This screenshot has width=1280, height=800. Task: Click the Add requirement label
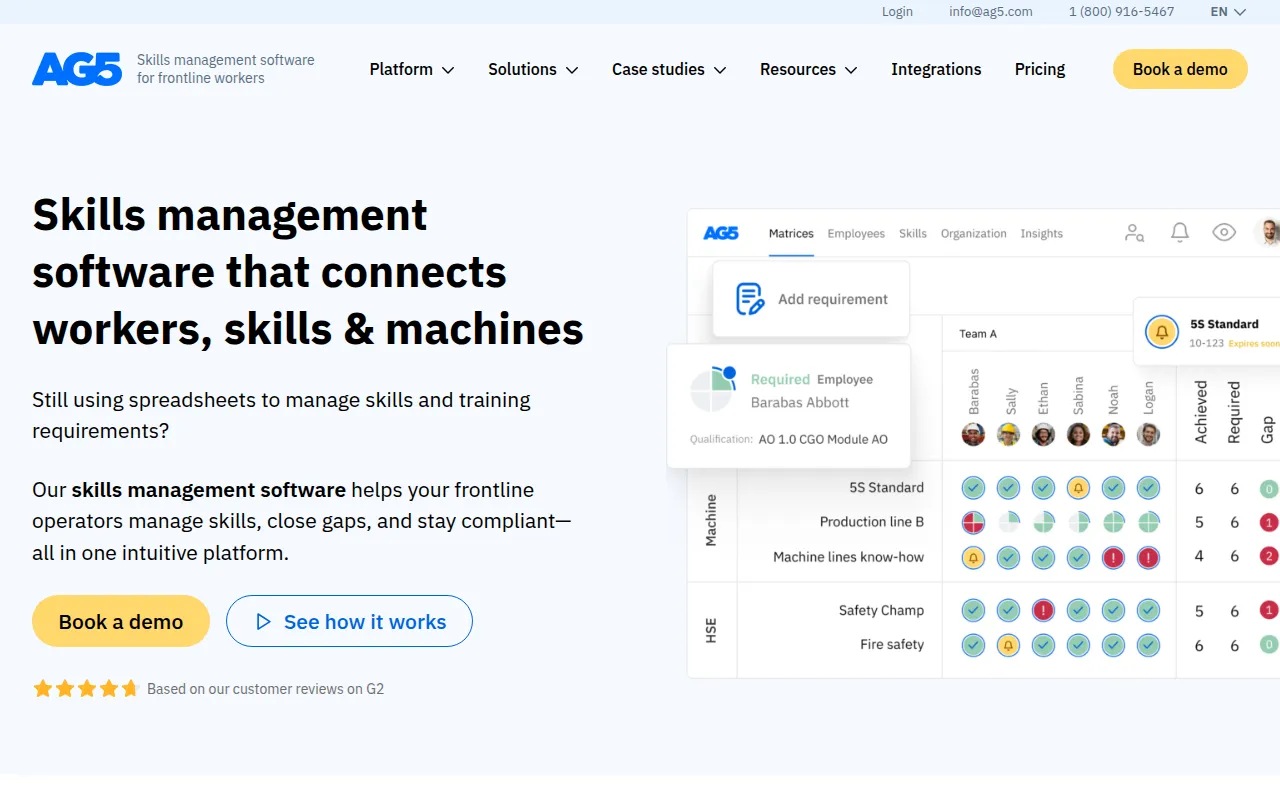pyautogui.click(x=833, y=299)
